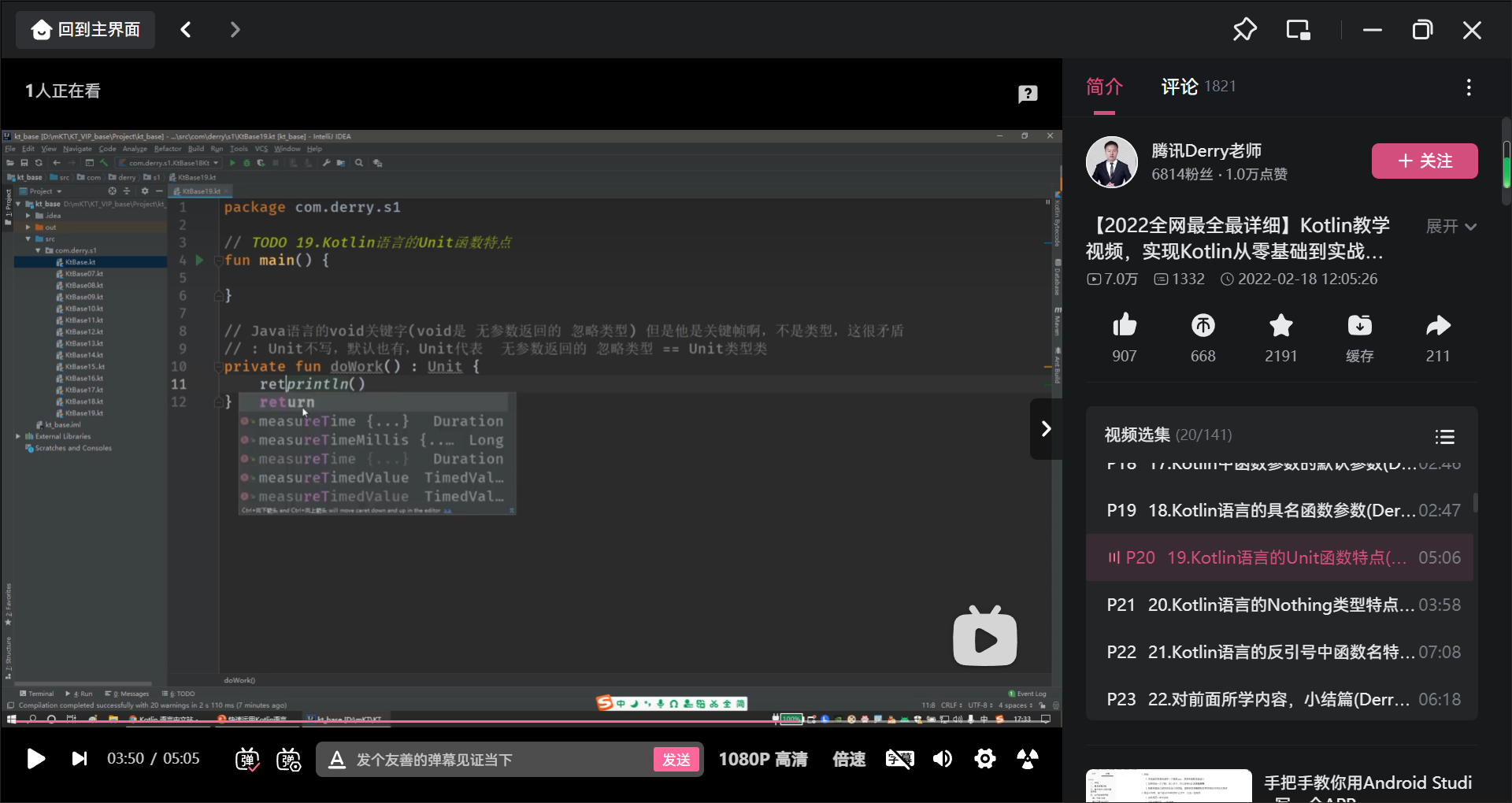This screenshot has height=803, width=1512.
Task: Open the fan-shaped icon after the player settings gear
Action: pos(1028,759)
